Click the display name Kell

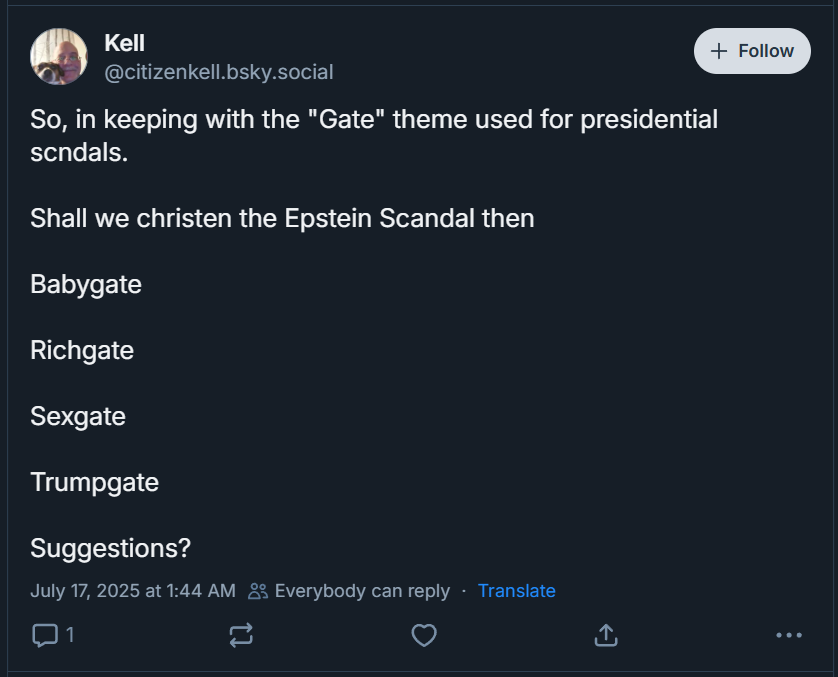pos(125,43)
